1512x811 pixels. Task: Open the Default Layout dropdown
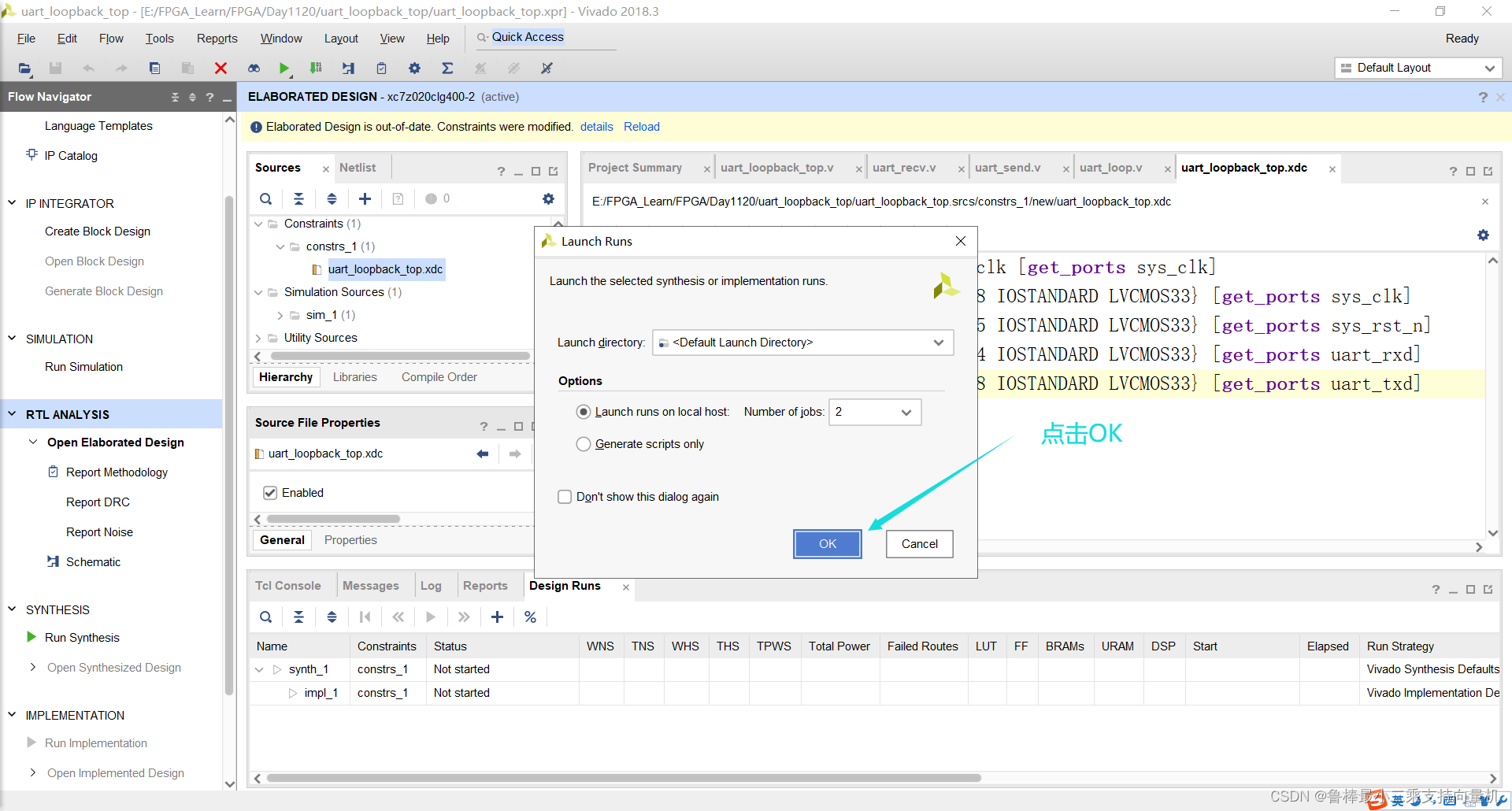(1418, 68)
